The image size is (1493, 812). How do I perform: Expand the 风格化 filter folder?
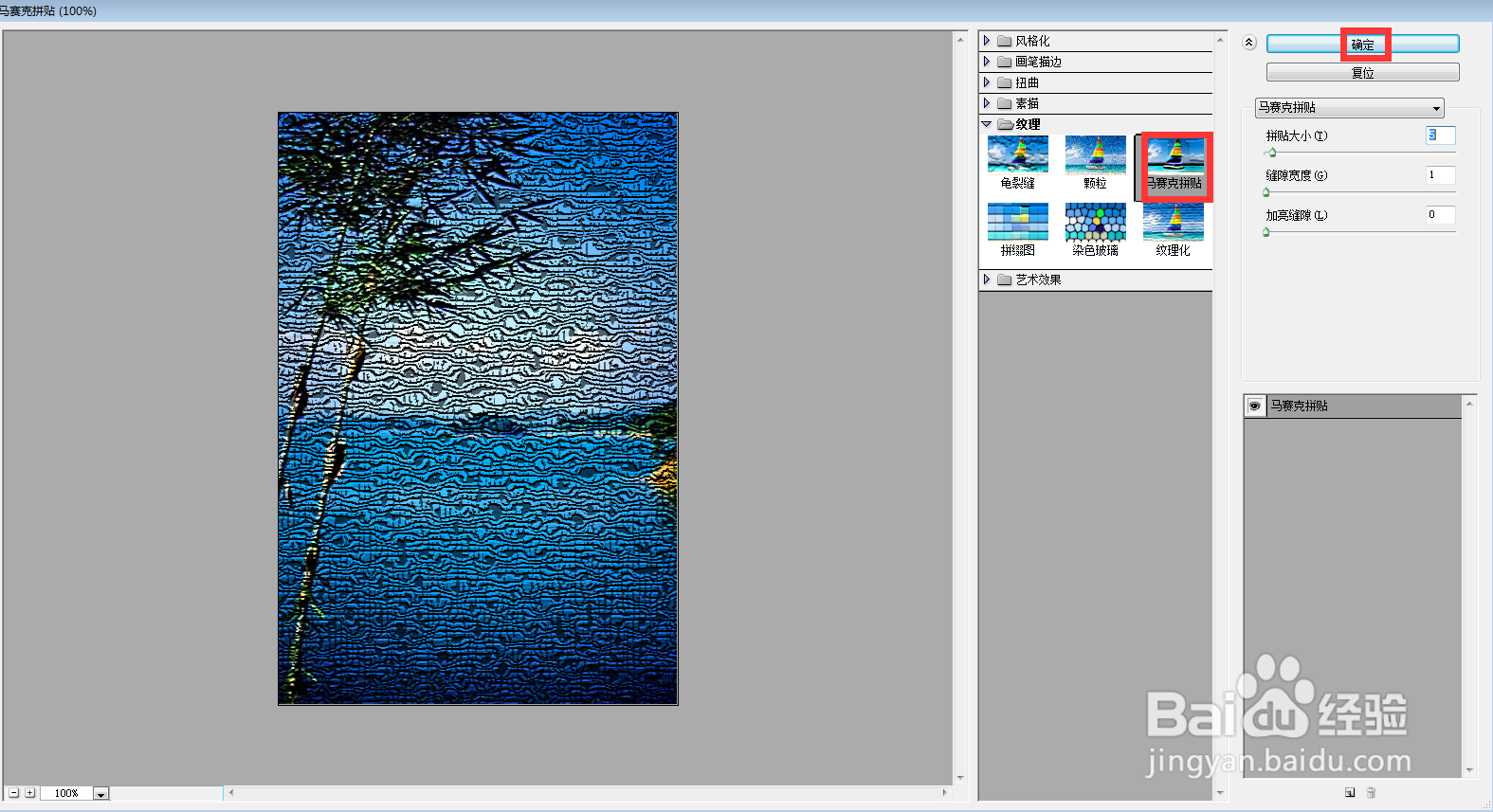point(987,41)
